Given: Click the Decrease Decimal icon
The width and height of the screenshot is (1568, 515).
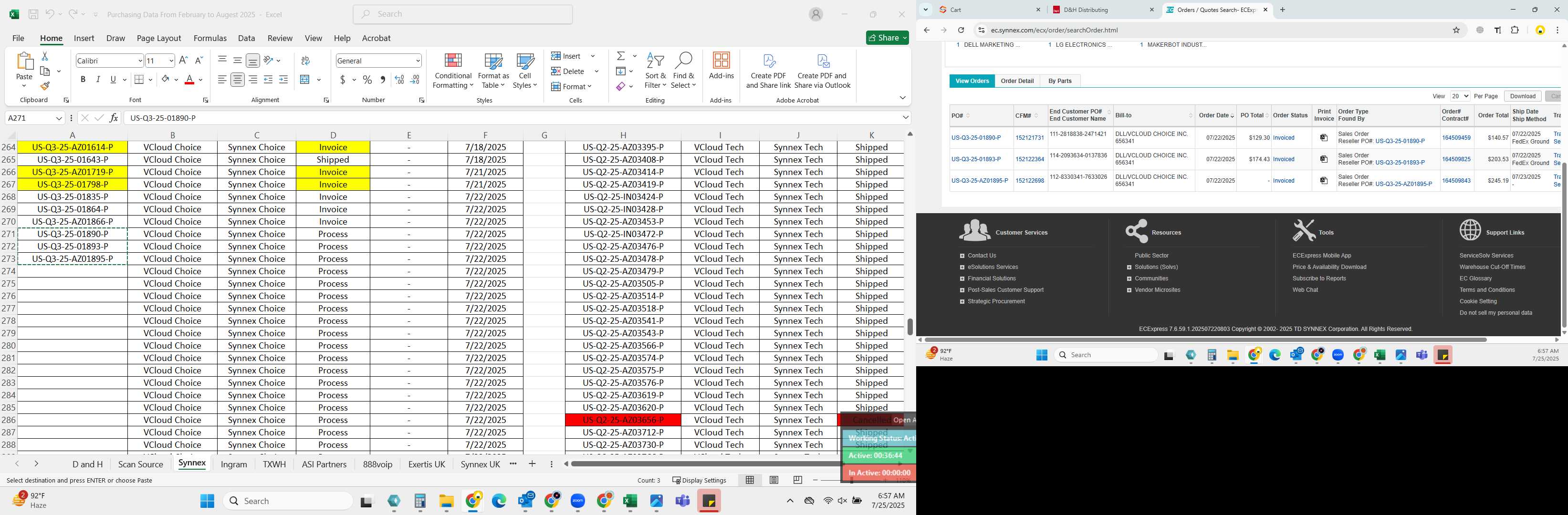Looking at the screenshot, I should tap(415, 80).
